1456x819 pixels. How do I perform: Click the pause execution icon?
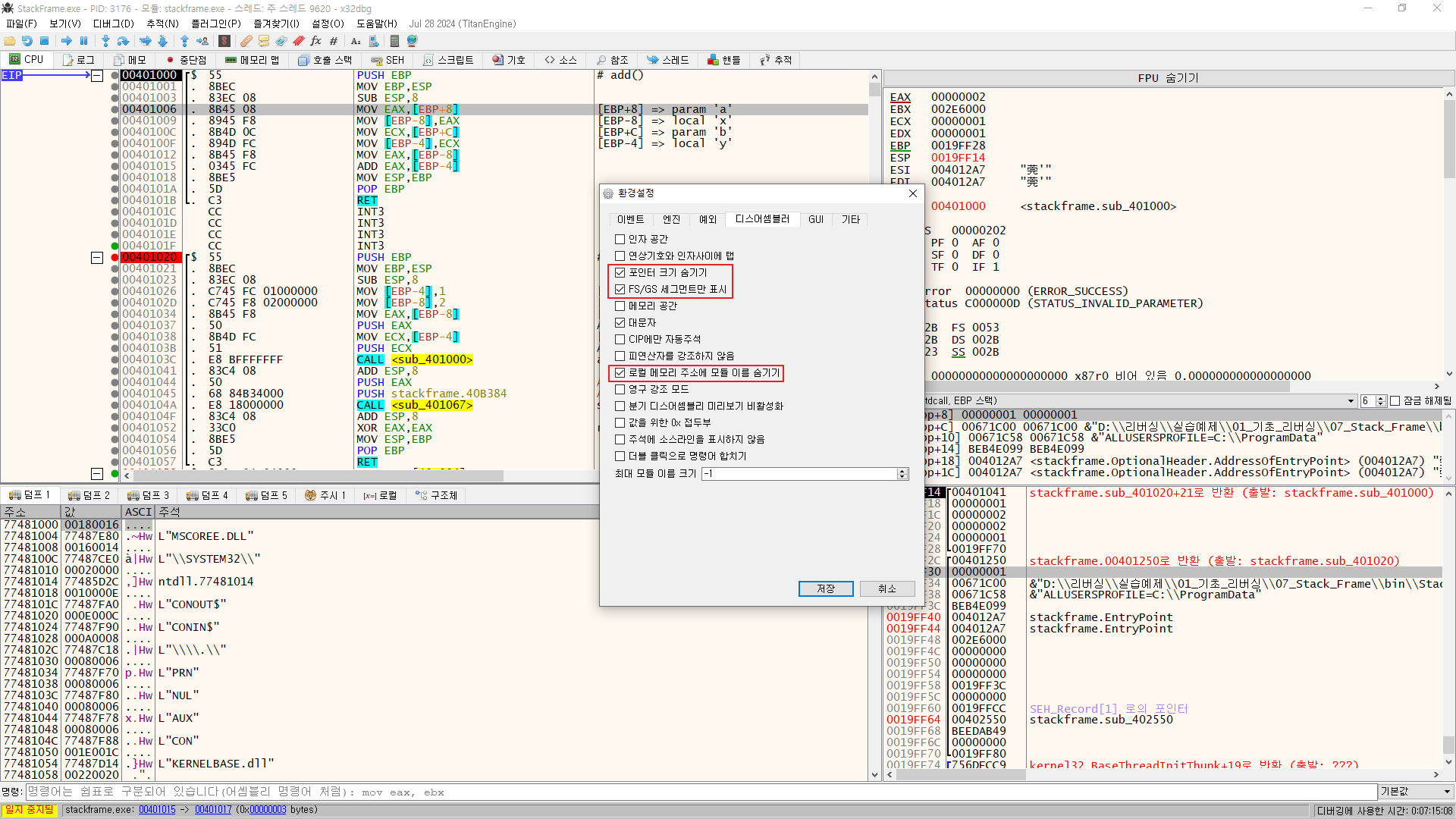[83, 41]
